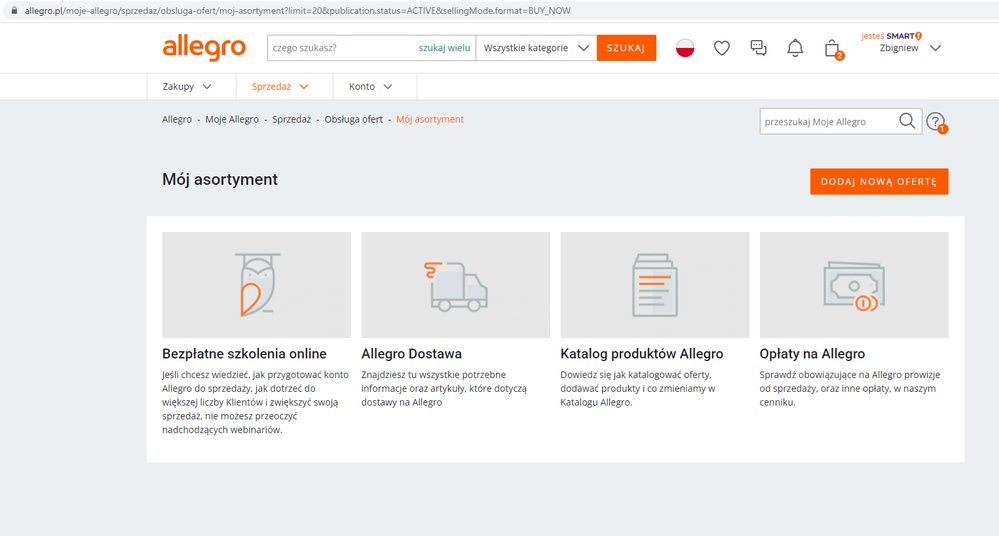Click the browser URL address text
This screenshot has width=999, height=536.
click(298, 10)
